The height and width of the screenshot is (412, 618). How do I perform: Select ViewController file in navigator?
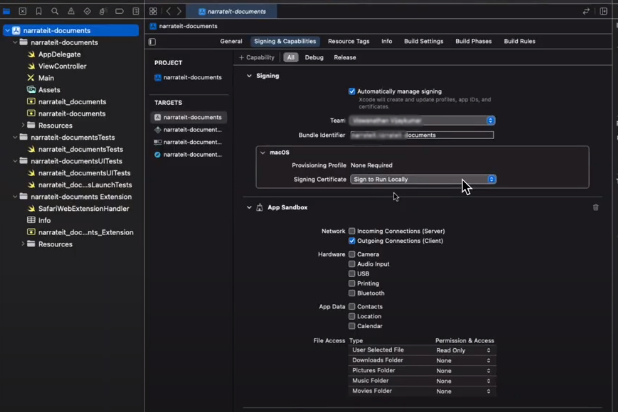tap(62, 66)
